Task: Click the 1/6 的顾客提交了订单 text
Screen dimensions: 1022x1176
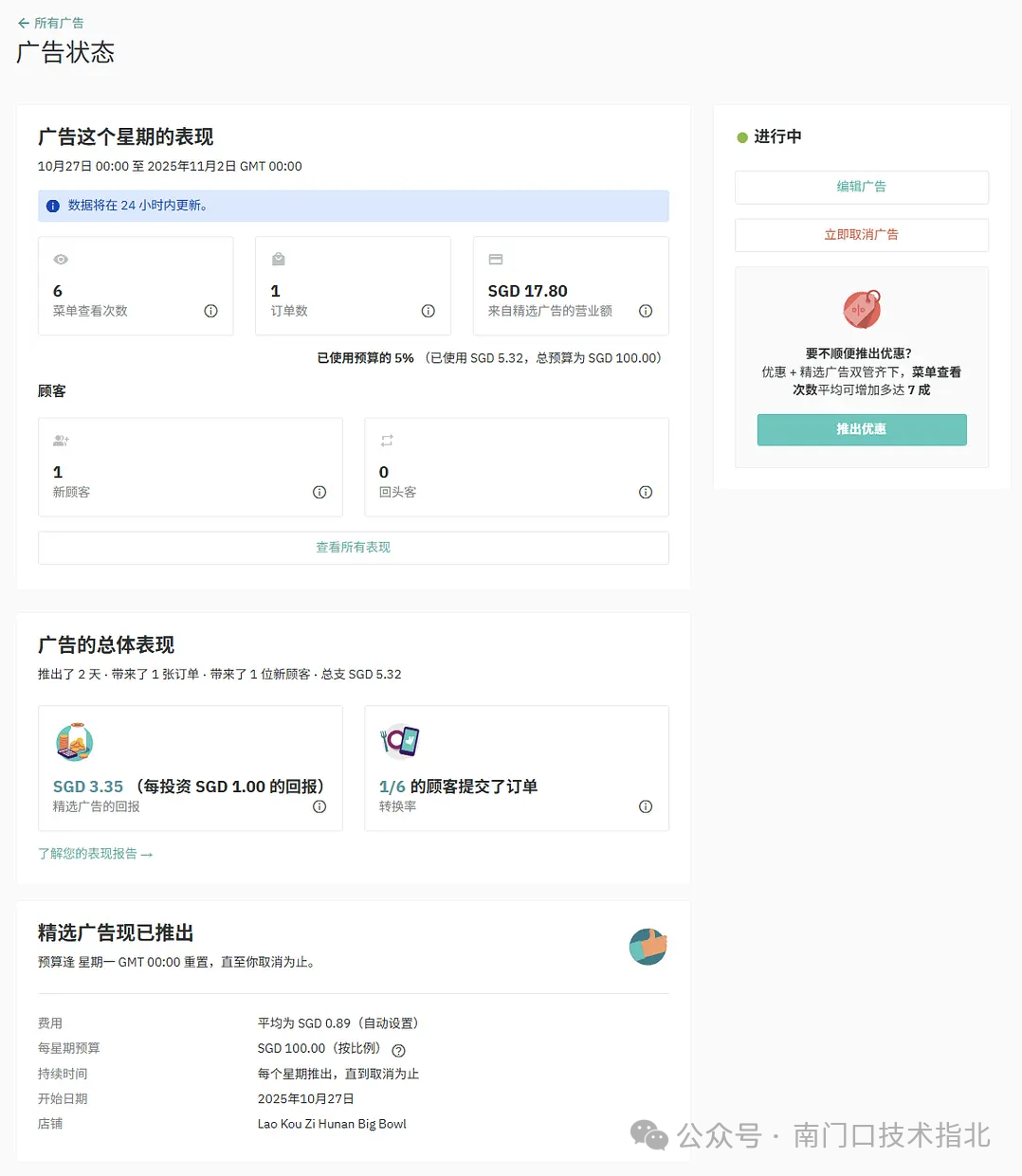Action: pyautogui.click(x=459, y=787)
